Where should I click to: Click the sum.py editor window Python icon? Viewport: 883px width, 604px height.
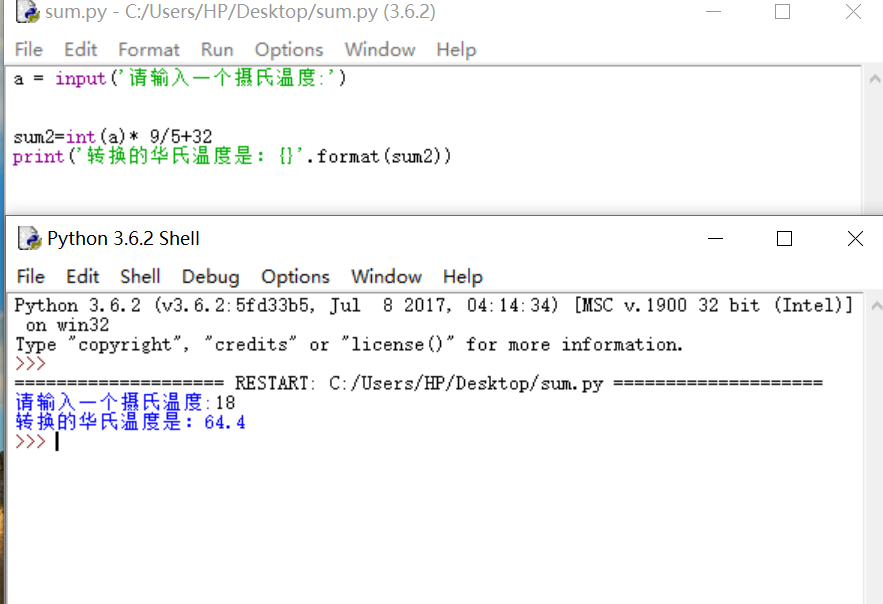click(28, 11)
